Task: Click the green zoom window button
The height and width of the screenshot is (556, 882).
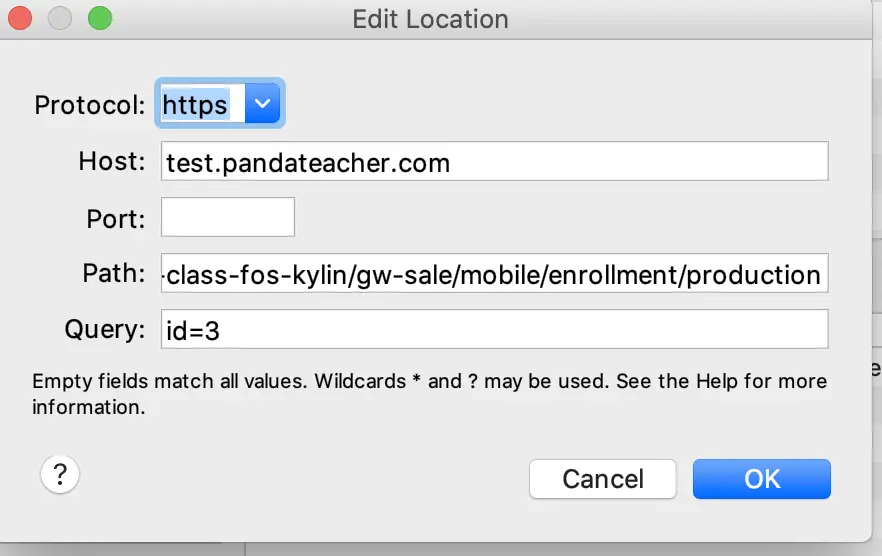Action: click(100, 18)
